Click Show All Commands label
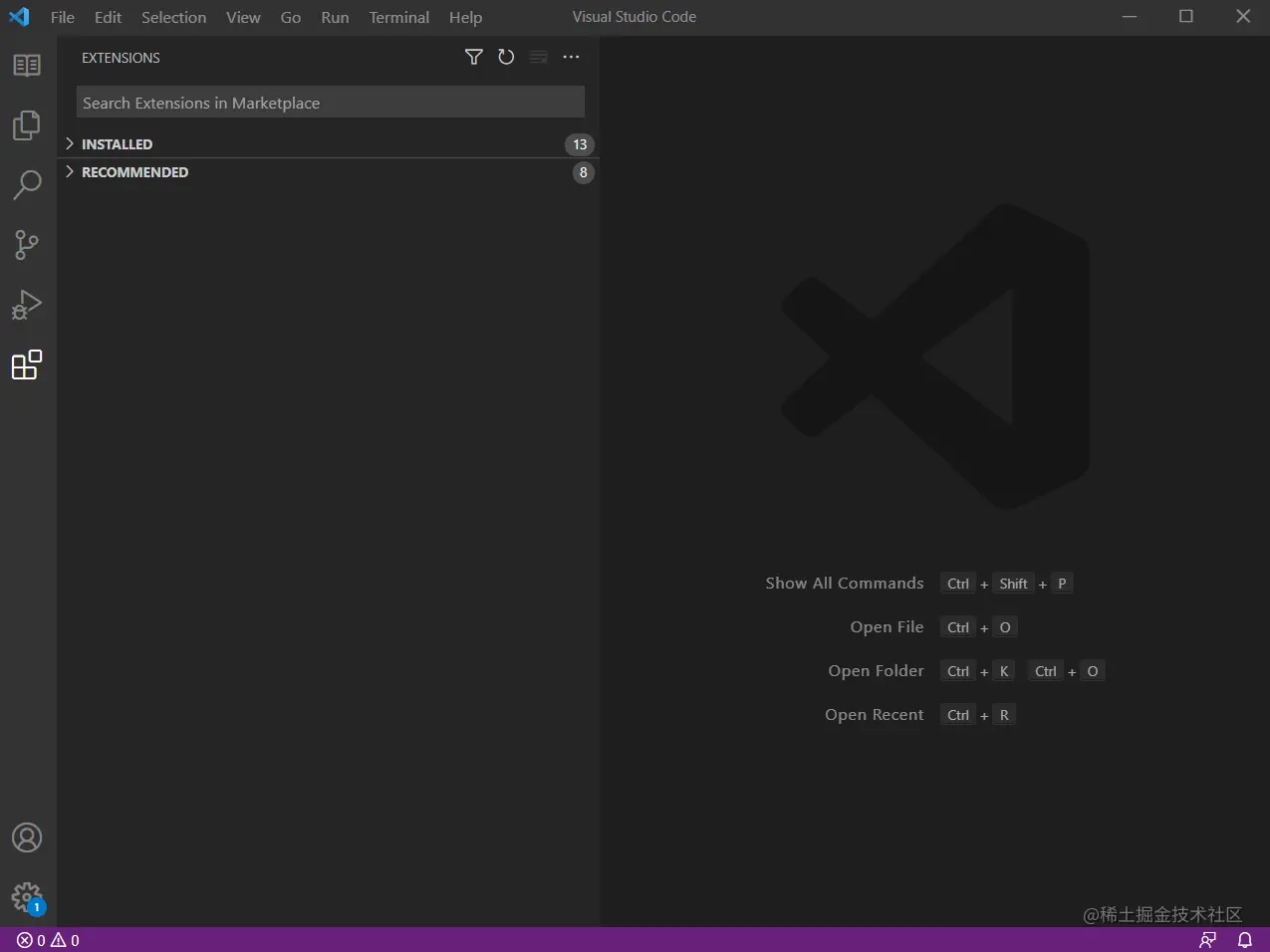1270x952 pixels. 845,584
